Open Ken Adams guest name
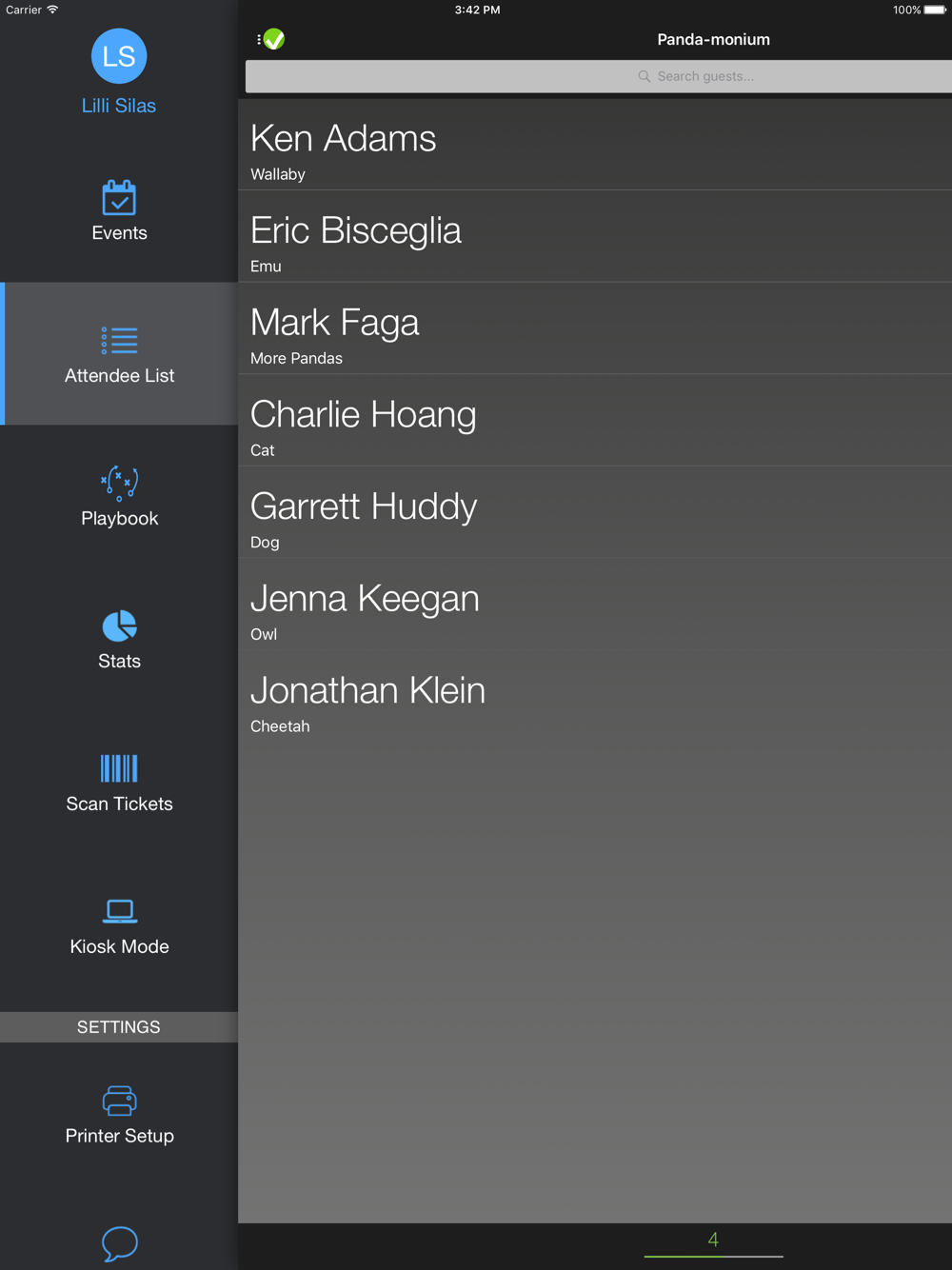 [343, 139]
